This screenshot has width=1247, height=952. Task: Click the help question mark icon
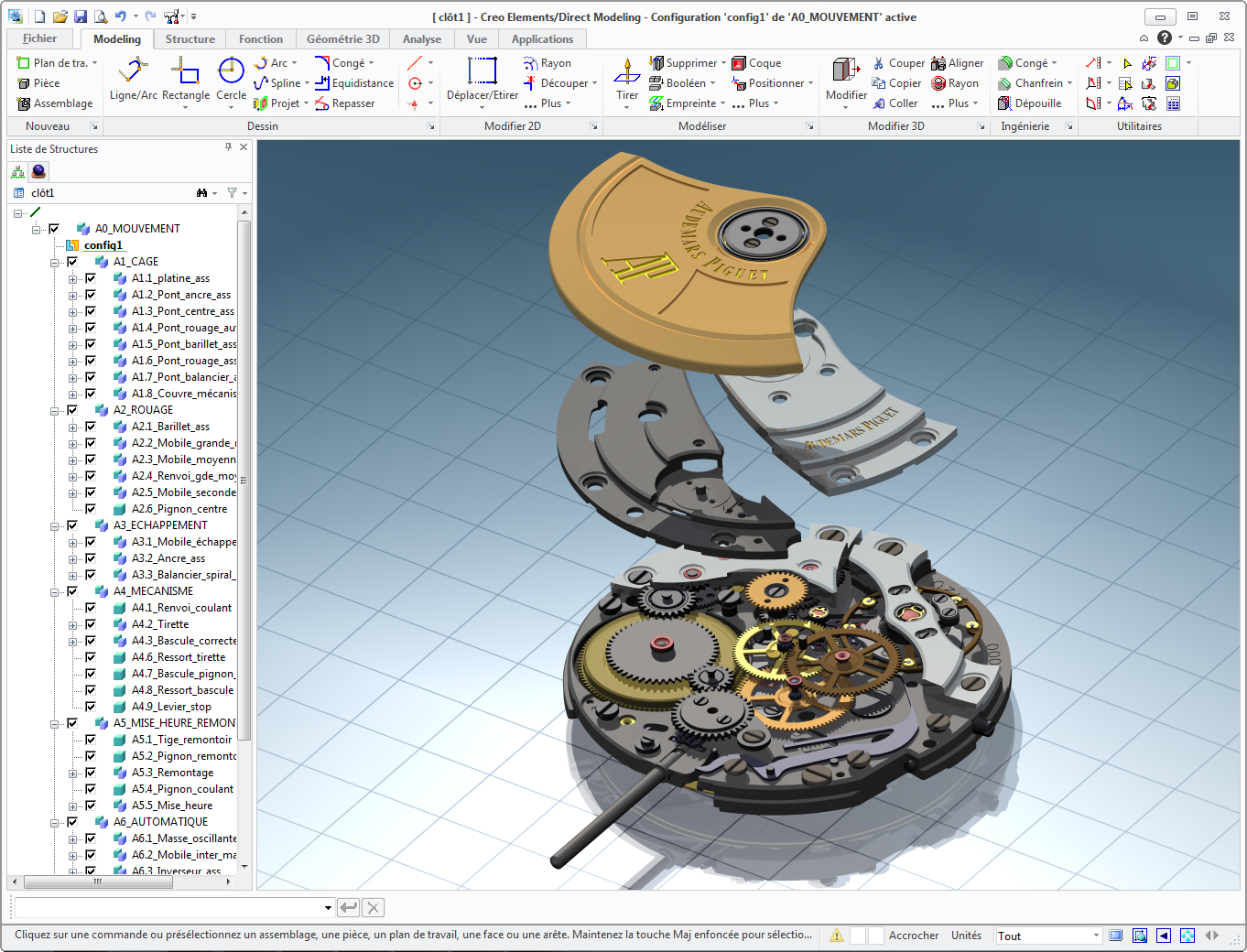[x=1165, y=38]
